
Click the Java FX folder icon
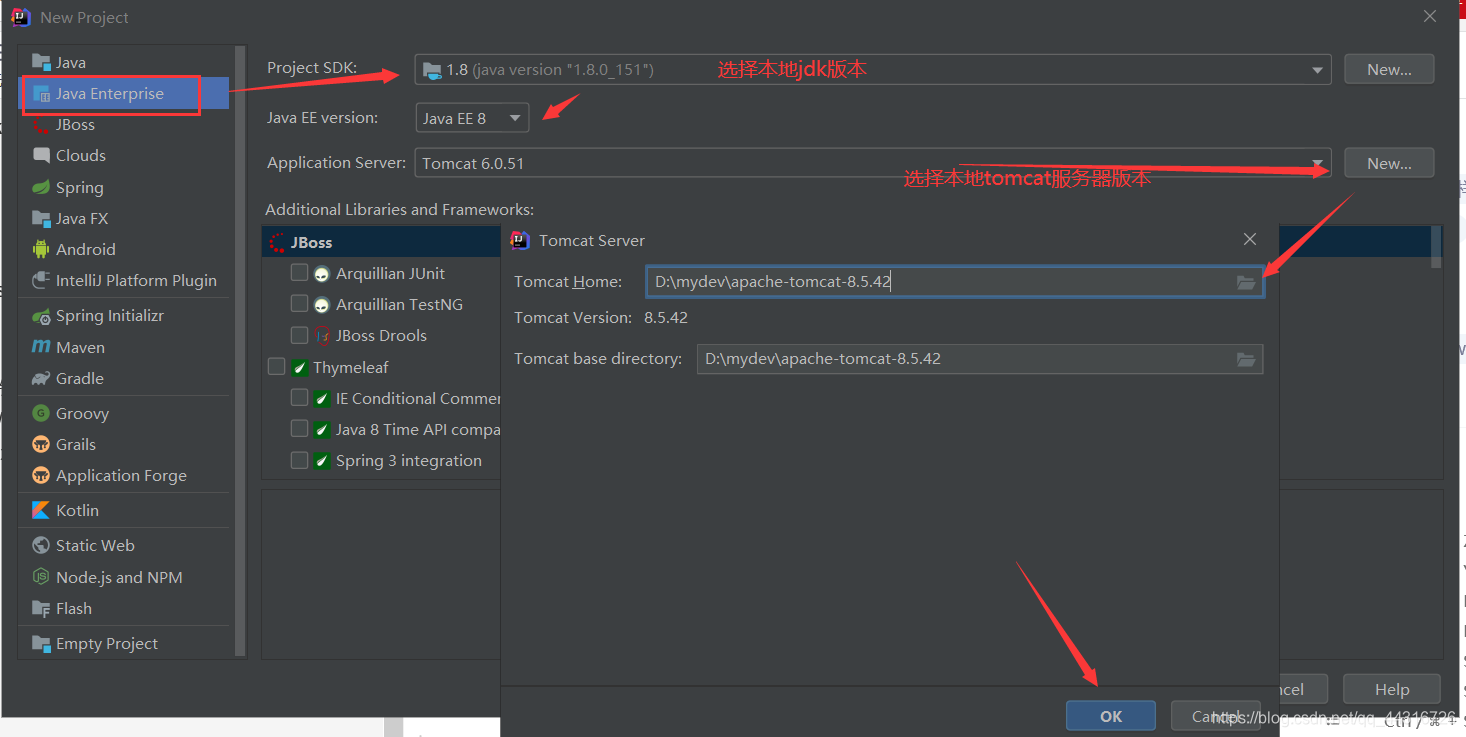41,218
